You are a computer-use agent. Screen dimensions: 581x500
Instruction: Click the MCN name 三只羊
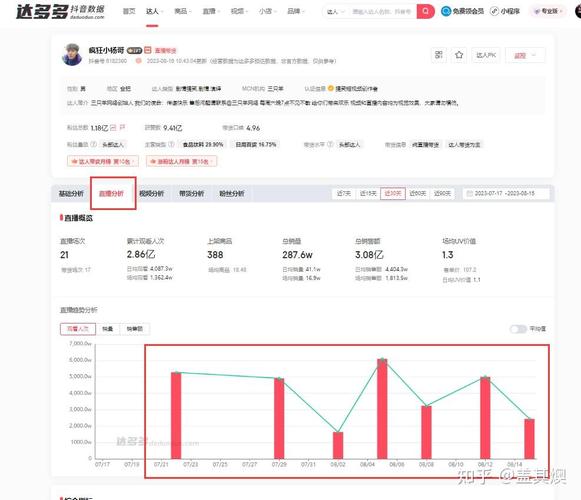(x=275, y=89)
